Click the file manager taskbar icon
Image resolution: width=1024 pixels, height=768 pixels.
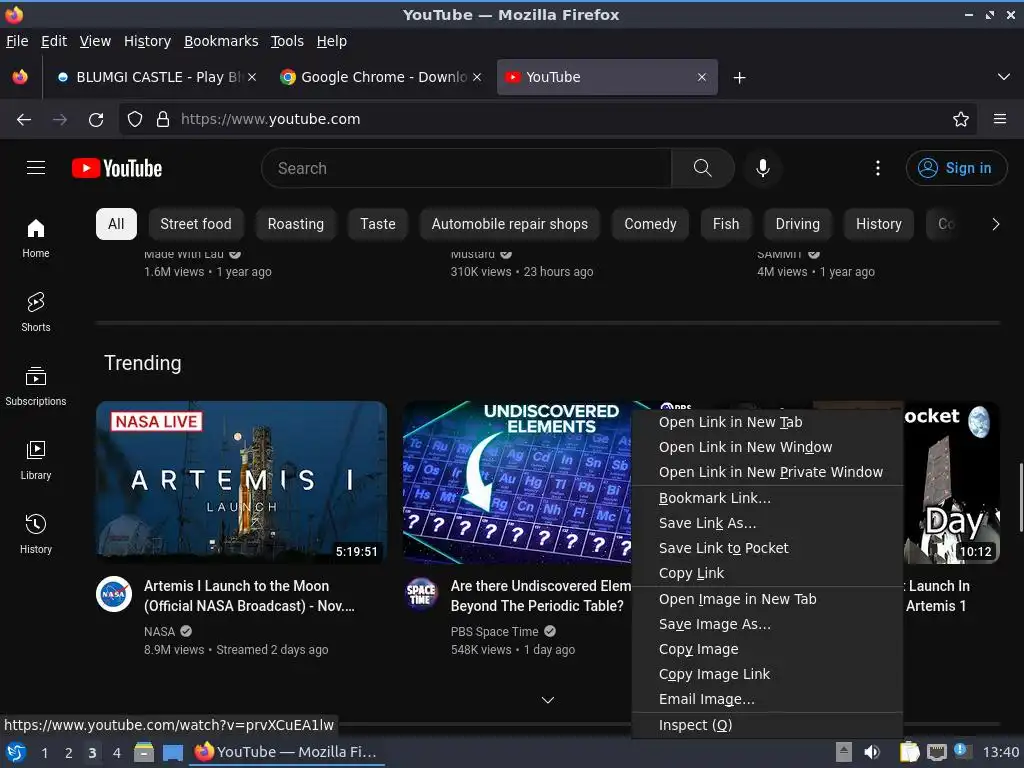point(144,752)
